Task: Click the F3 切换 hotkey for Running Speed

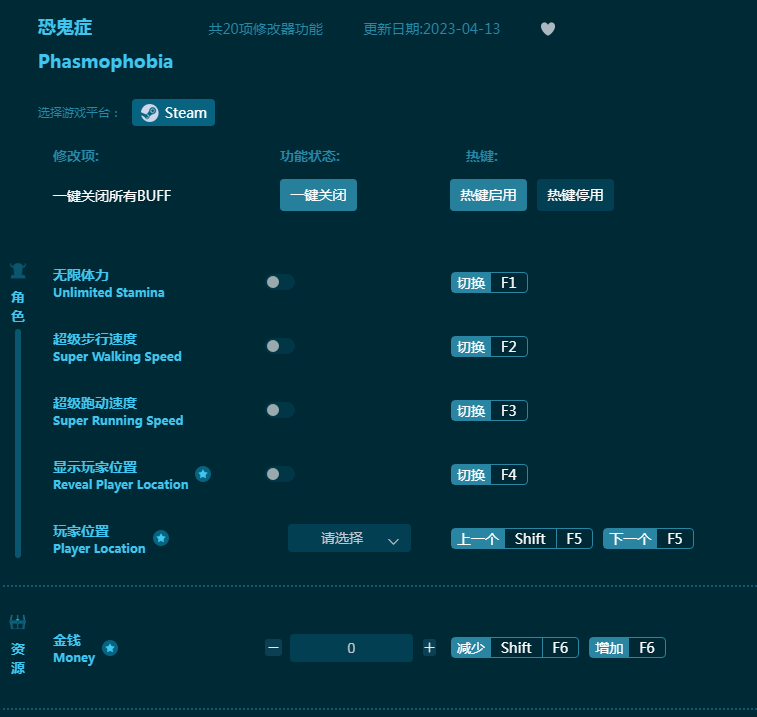Action: (x=489, y=410)
